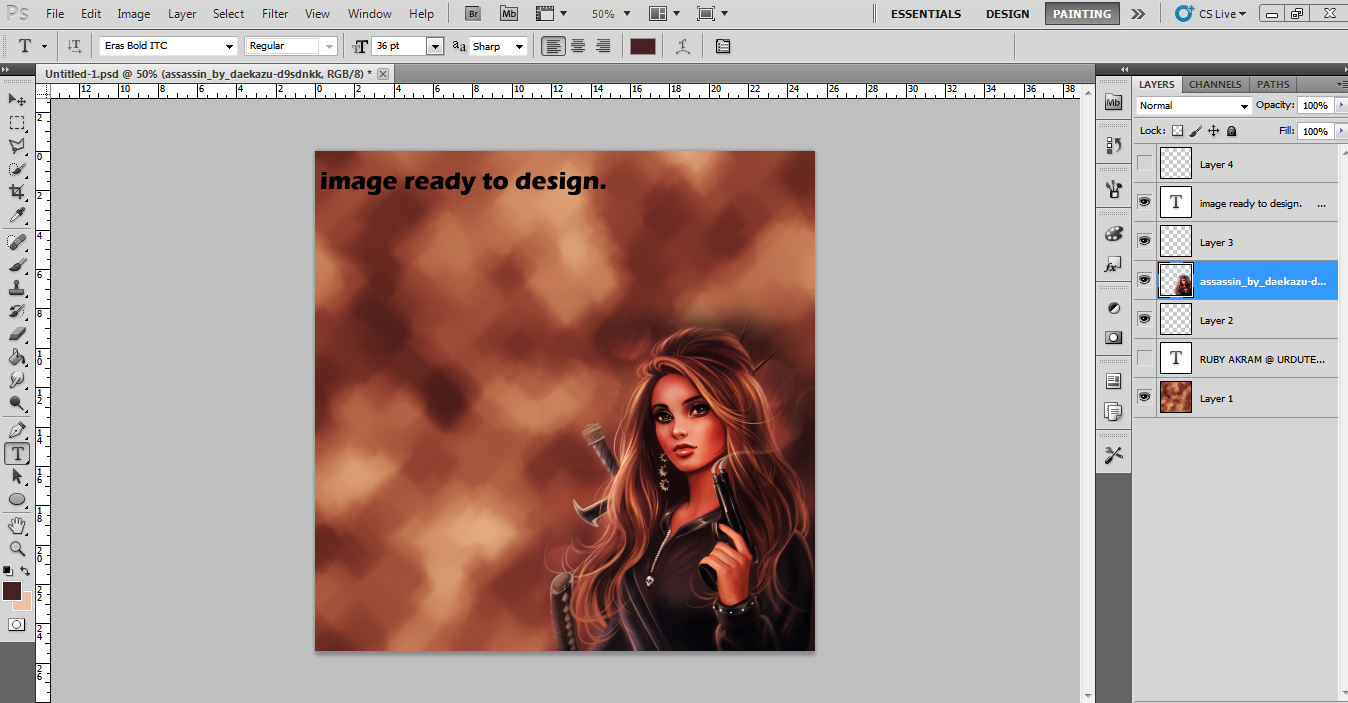Launch Adobe Bridge from top bar

tap(473, 14)
